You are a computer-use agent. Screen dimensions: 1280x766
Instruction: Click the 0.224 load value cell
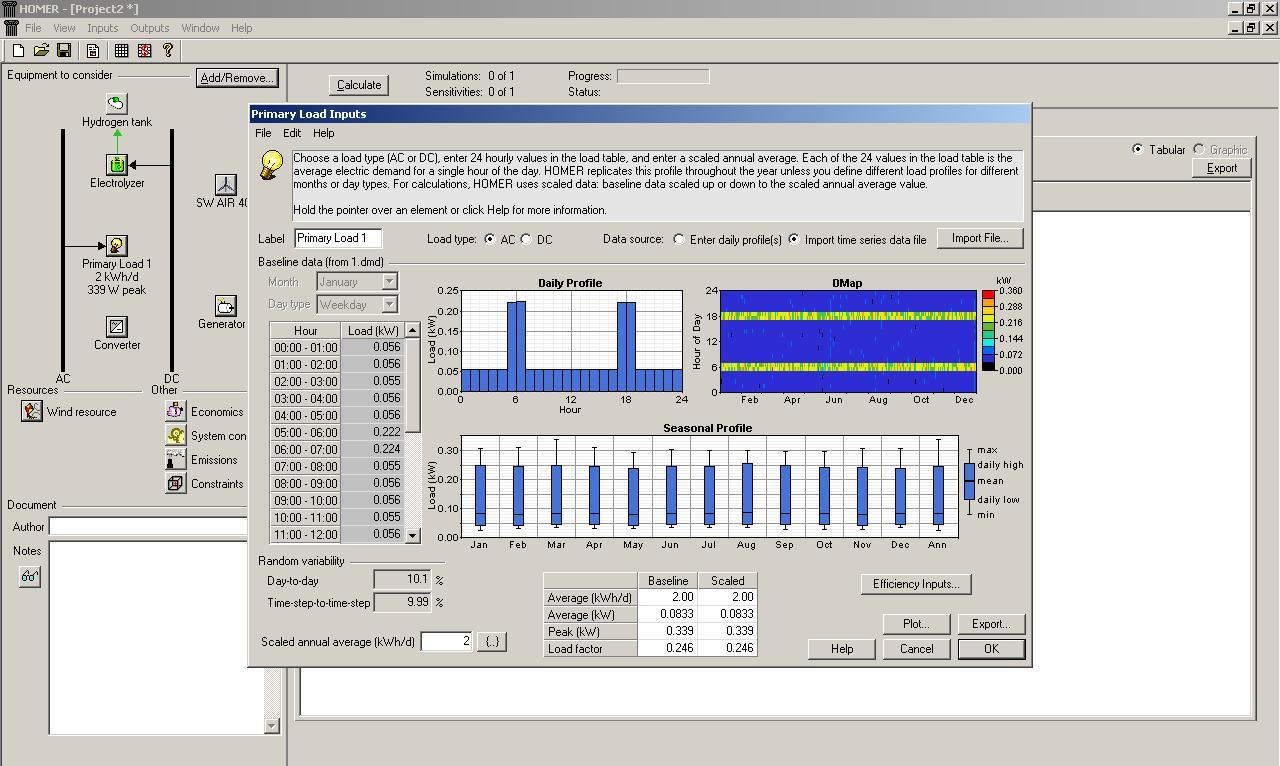pos(373,450)
